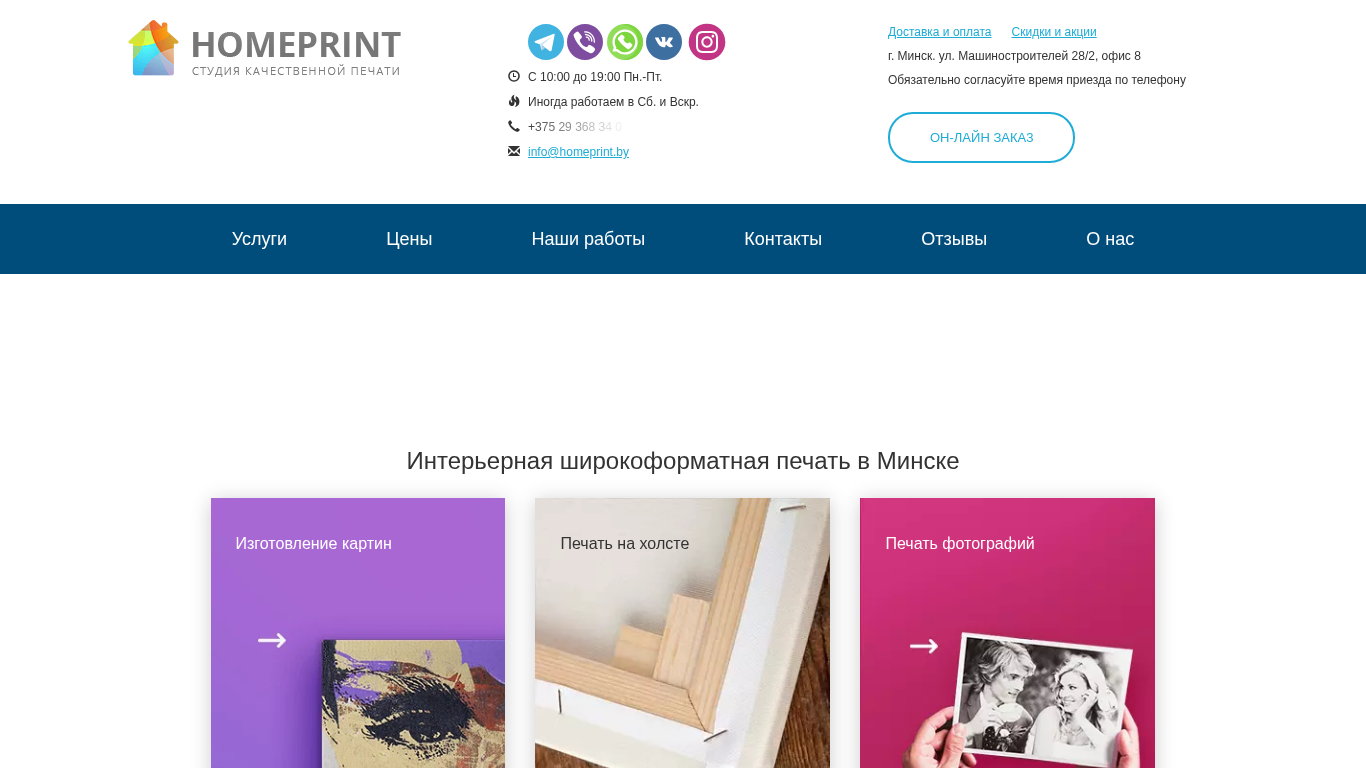1366x768 pixels.
Task: Click the ОН-ЛАЙН ЗАКАЗ button
Action: click(x=981, y=137)
